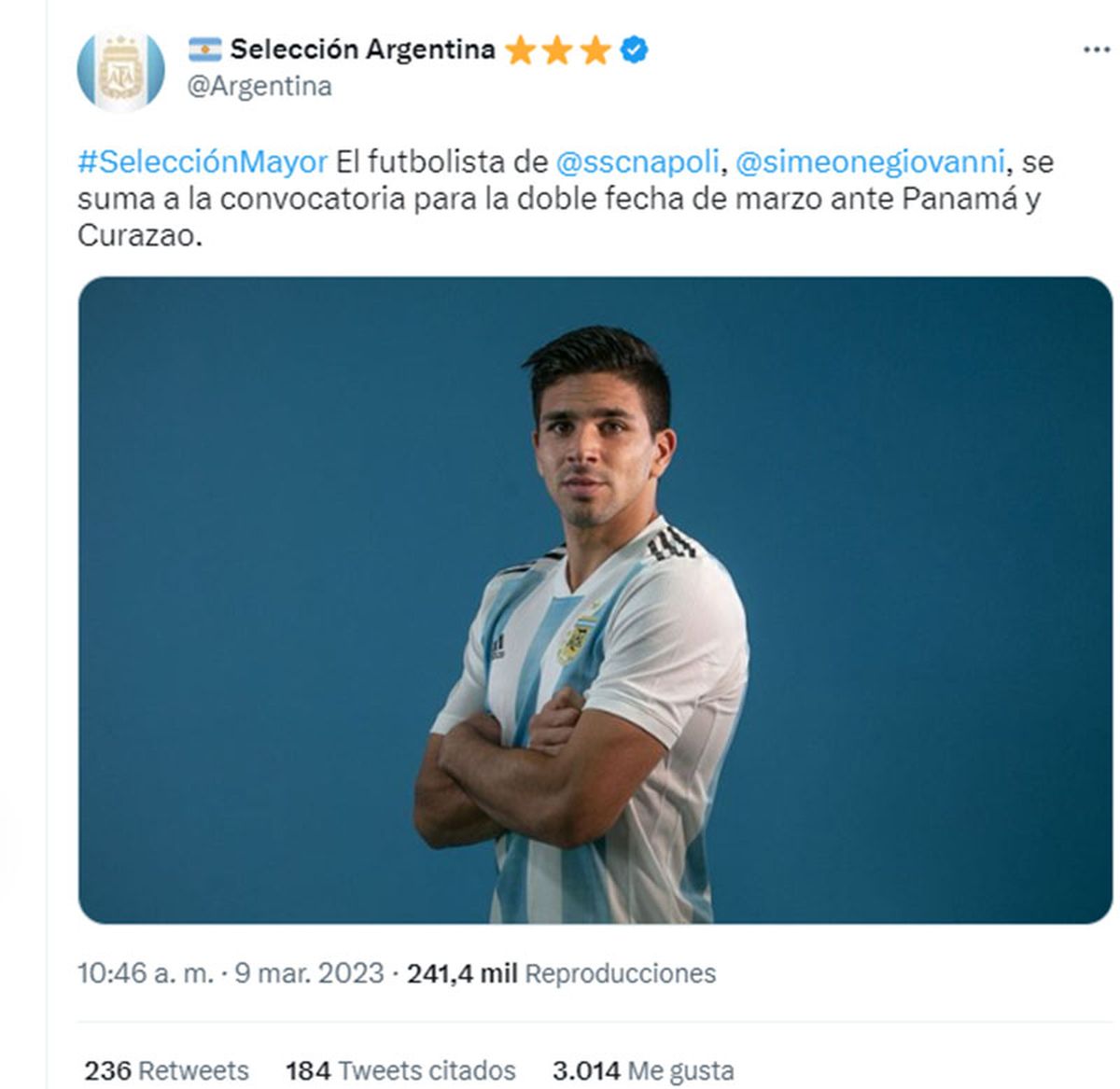This screenshot has height=1089, width=1120.
Task: Open the #SelecciónMayor hashtag
Action: [x=203, y=162]
